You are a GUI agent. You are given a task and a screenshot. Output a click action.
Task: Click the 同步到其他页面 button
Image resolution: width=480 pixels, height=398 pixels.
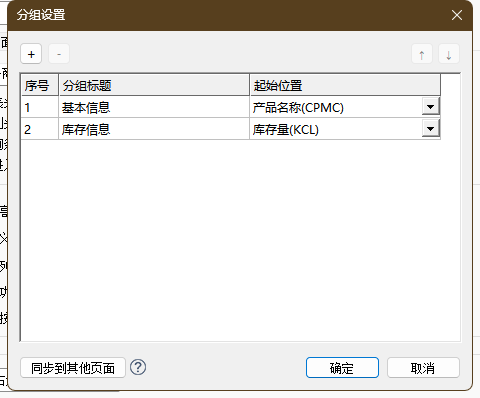pos(73,368)
